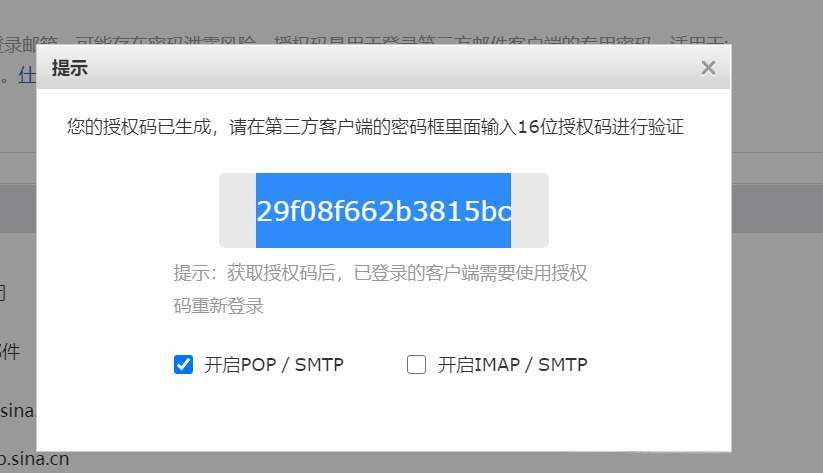Click the blank white area beneath the checkboxes

click(x=383, y=415)
